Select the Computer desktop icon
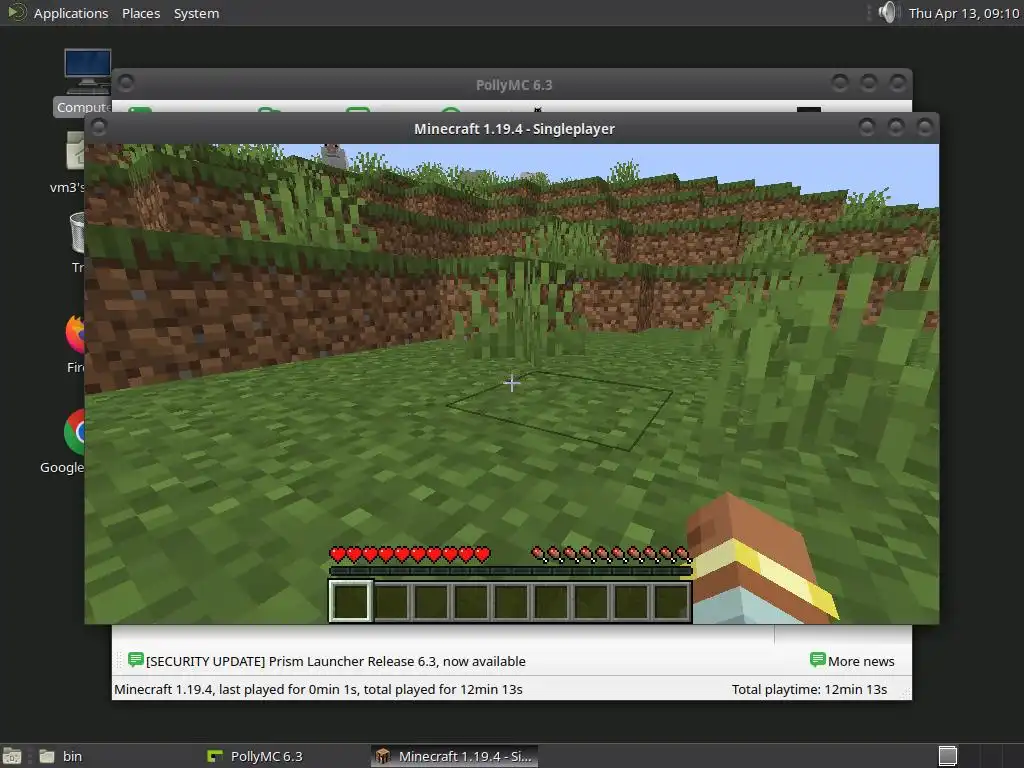 88,82
